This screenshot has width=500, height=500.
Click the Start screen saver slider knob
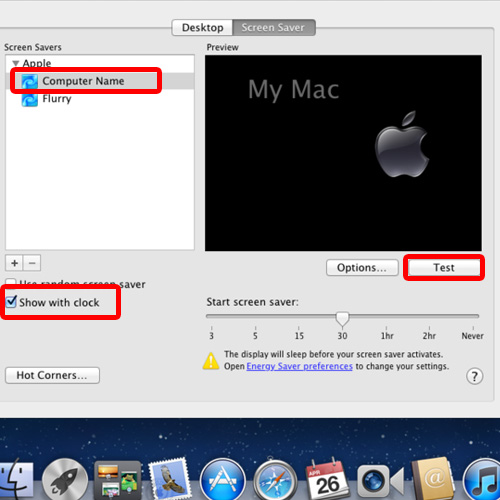(342, 318)
